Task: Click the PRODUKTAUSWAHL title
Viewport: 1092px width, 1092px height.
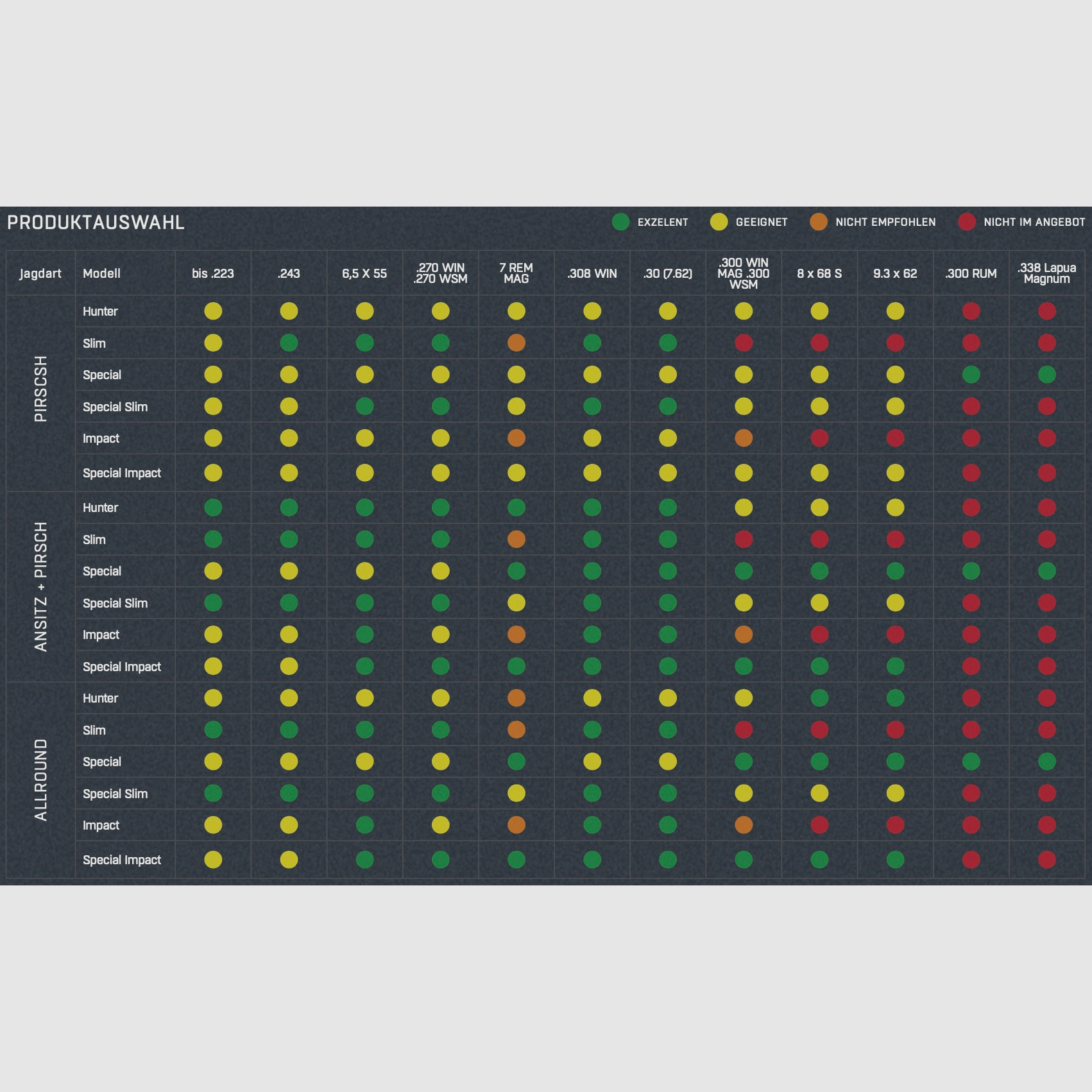Action: 96,223
